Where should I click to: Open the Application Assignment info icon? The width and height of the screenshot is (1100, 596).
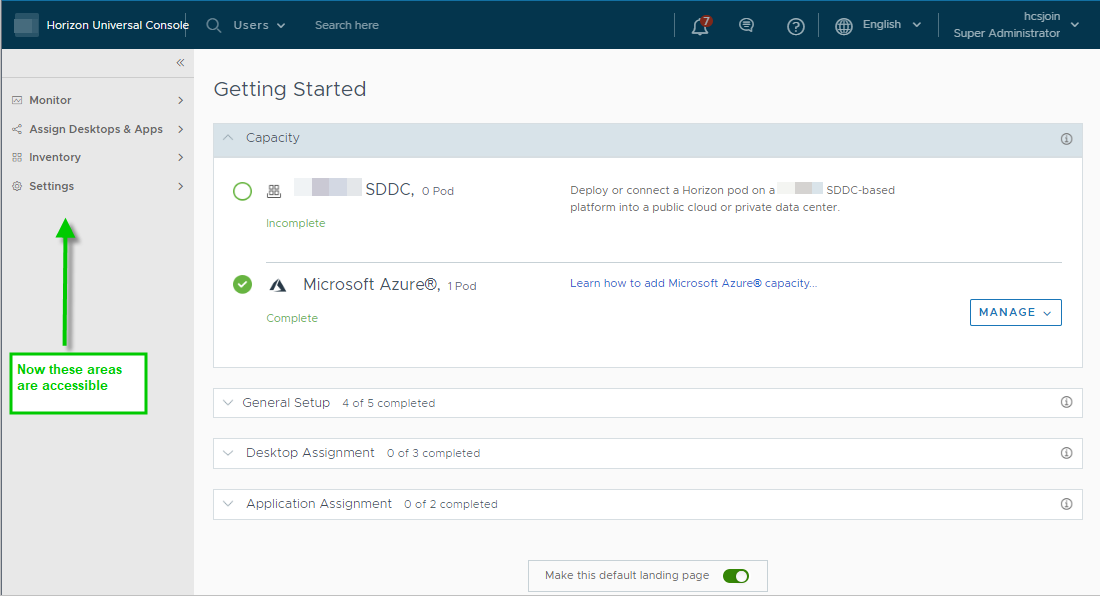tap(1066, 503)
